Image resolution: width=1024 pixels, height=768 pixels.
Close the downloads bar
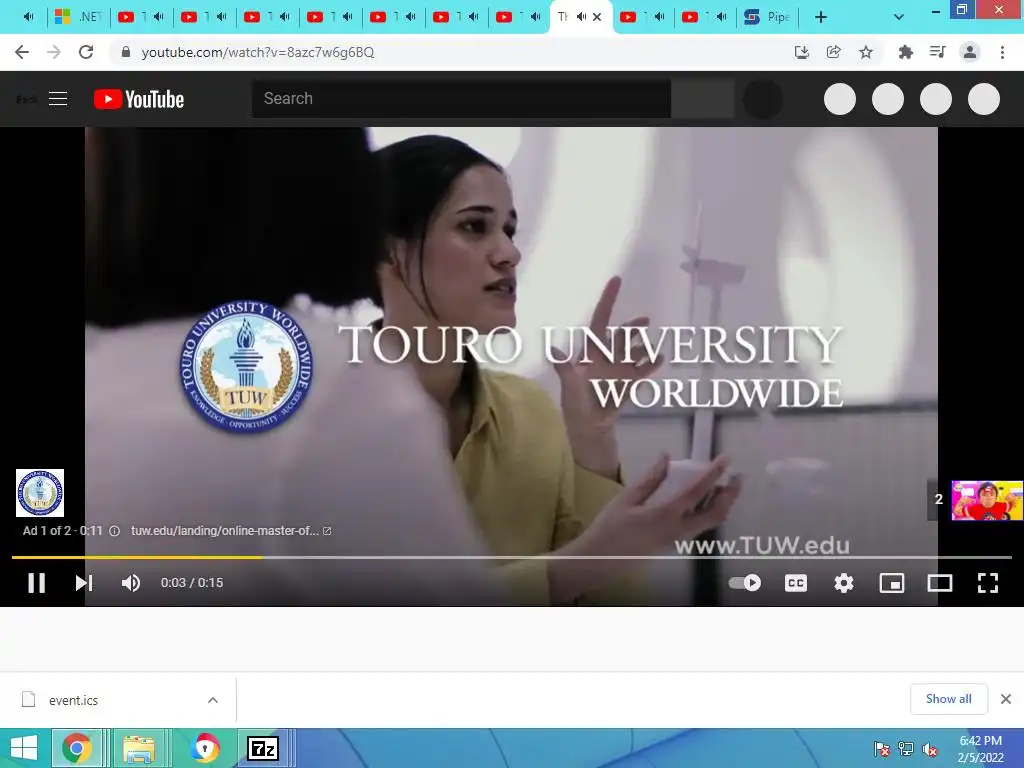(1006, 699)
